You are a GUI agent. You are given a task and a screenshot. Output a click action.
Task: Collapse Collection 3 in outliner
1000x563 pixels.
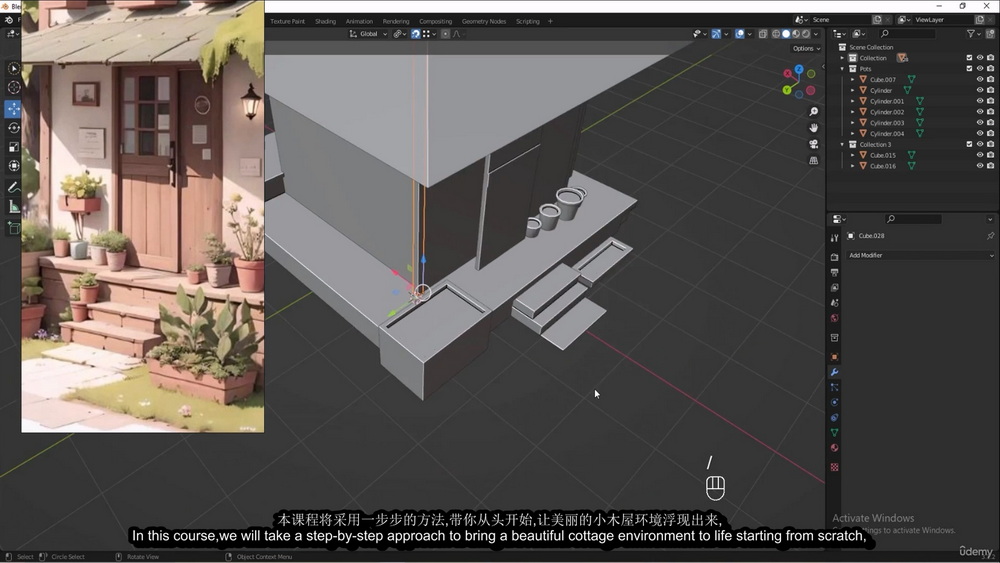842,145
